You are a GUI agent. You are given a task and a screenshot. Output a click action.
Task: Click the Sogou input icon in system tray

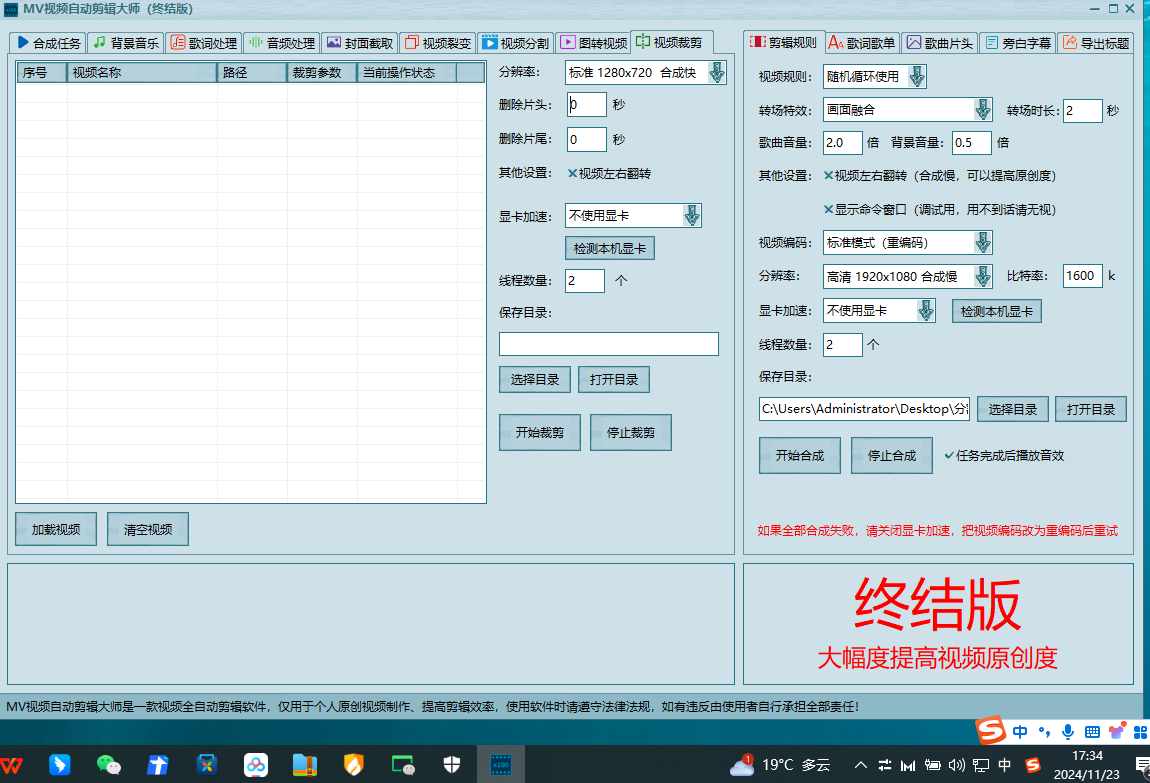click(x=992, y=731)
